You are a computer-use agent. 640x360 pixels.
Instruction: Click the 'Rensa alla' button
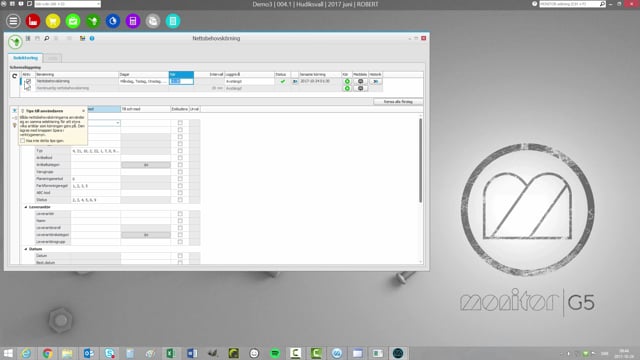tap(398, 102)
